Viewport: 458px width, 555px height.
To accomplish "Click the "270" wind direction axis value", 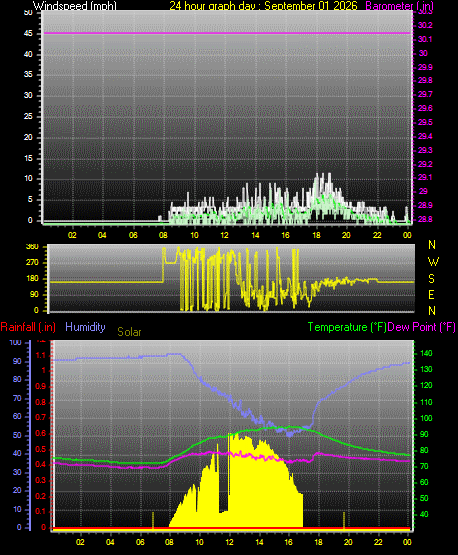I will pos(32,263).
